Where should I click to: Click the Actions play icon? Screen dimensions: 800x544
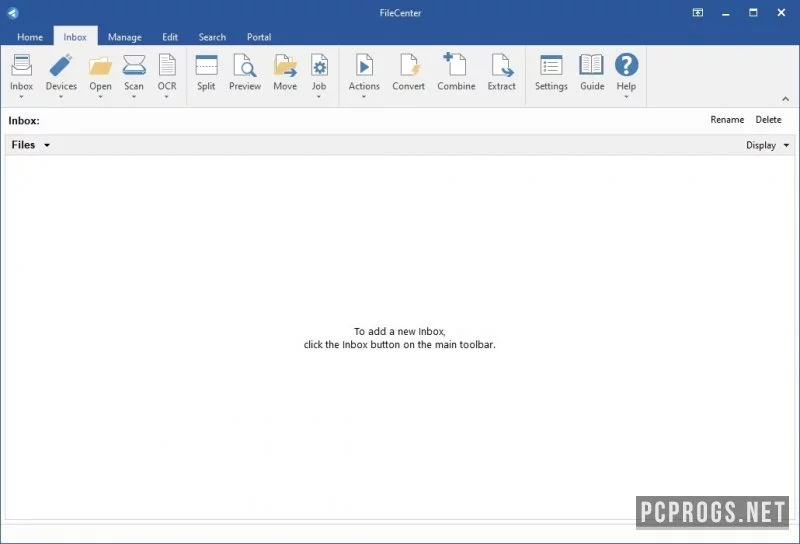pyautogui.click(x=364, y=66)
